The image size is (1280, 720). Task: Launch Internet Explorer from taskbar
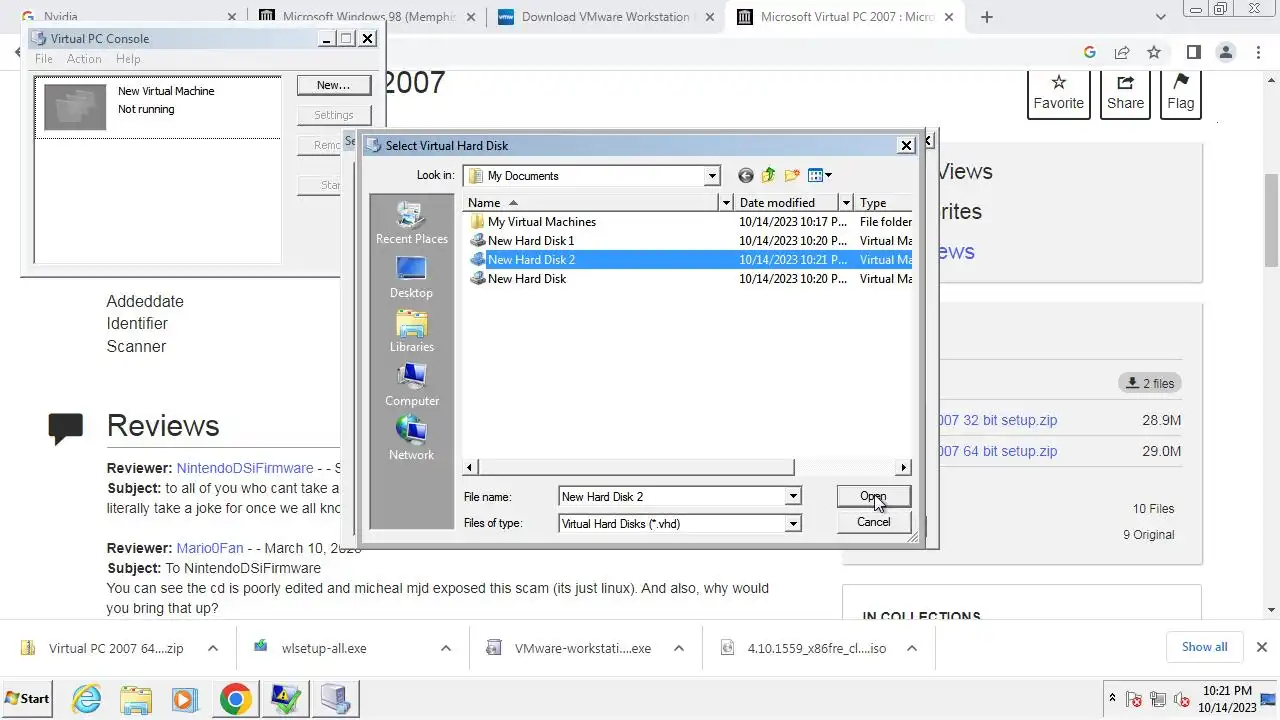pyautogui.click(x=87, y=698)
